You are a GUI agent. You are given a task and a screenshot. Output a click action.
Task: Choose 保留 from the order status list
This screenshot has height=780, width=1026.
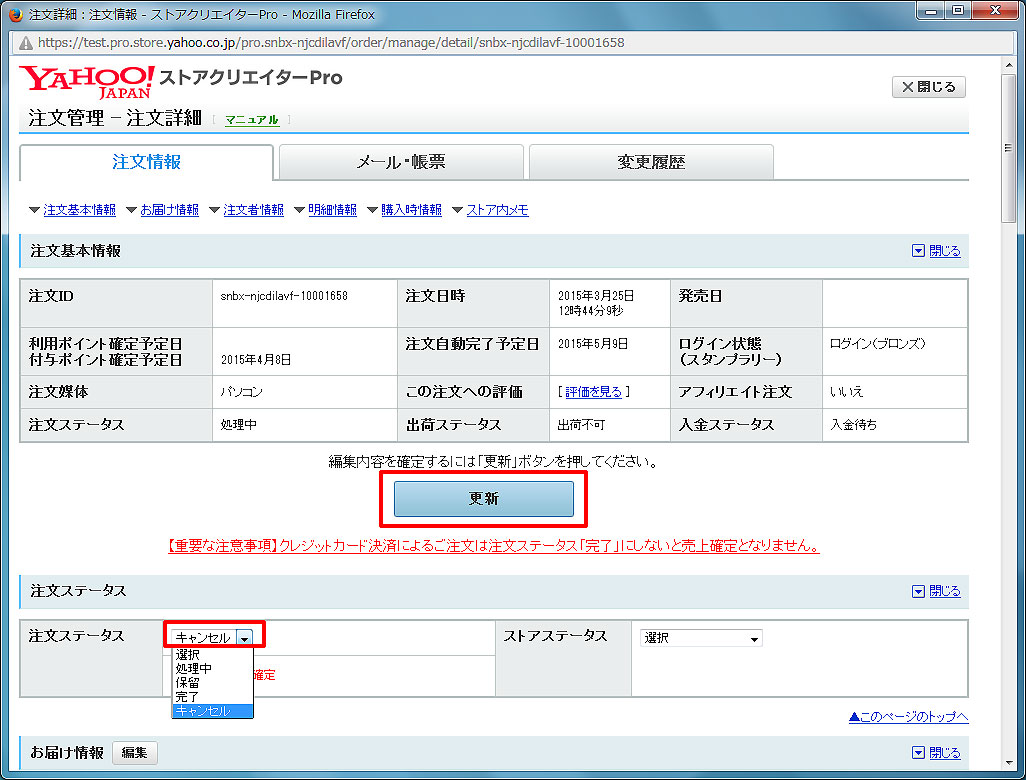(x=187, y=682)
